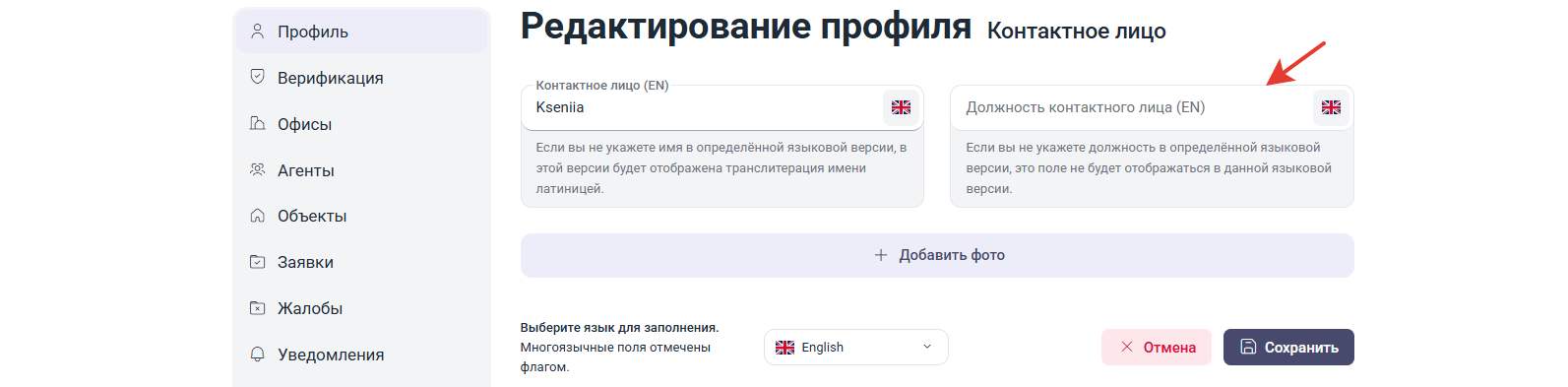Click the bell icon beside Уведомления

point(258,355)
